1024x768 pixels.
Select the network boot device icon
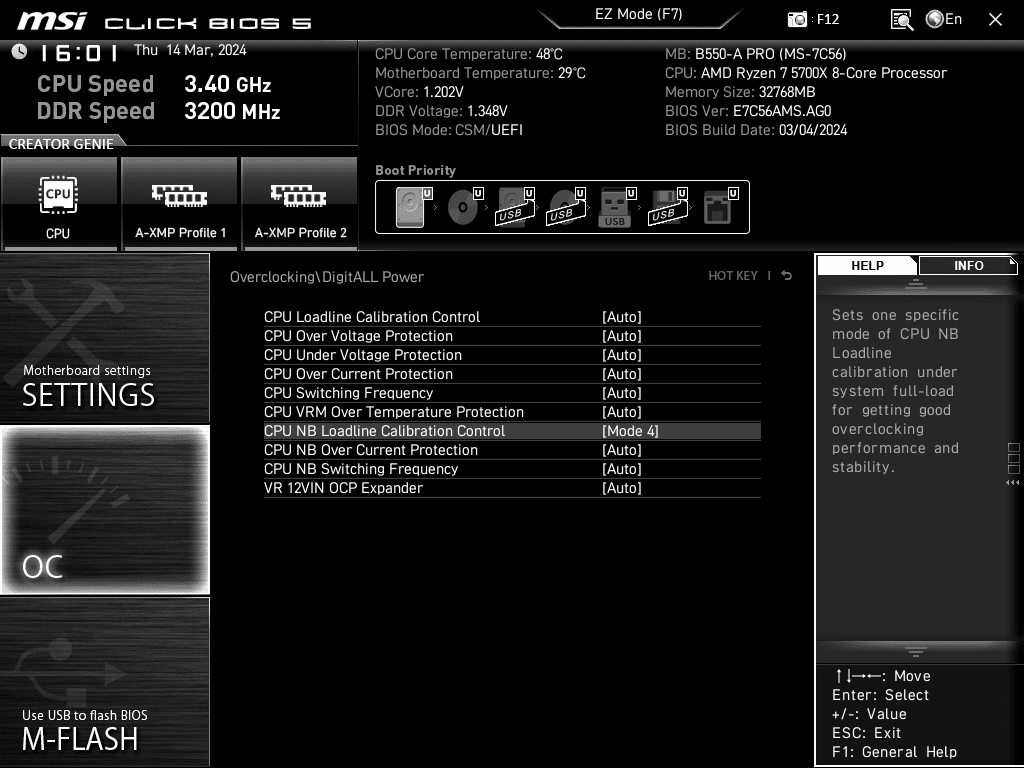click(720, 207)
